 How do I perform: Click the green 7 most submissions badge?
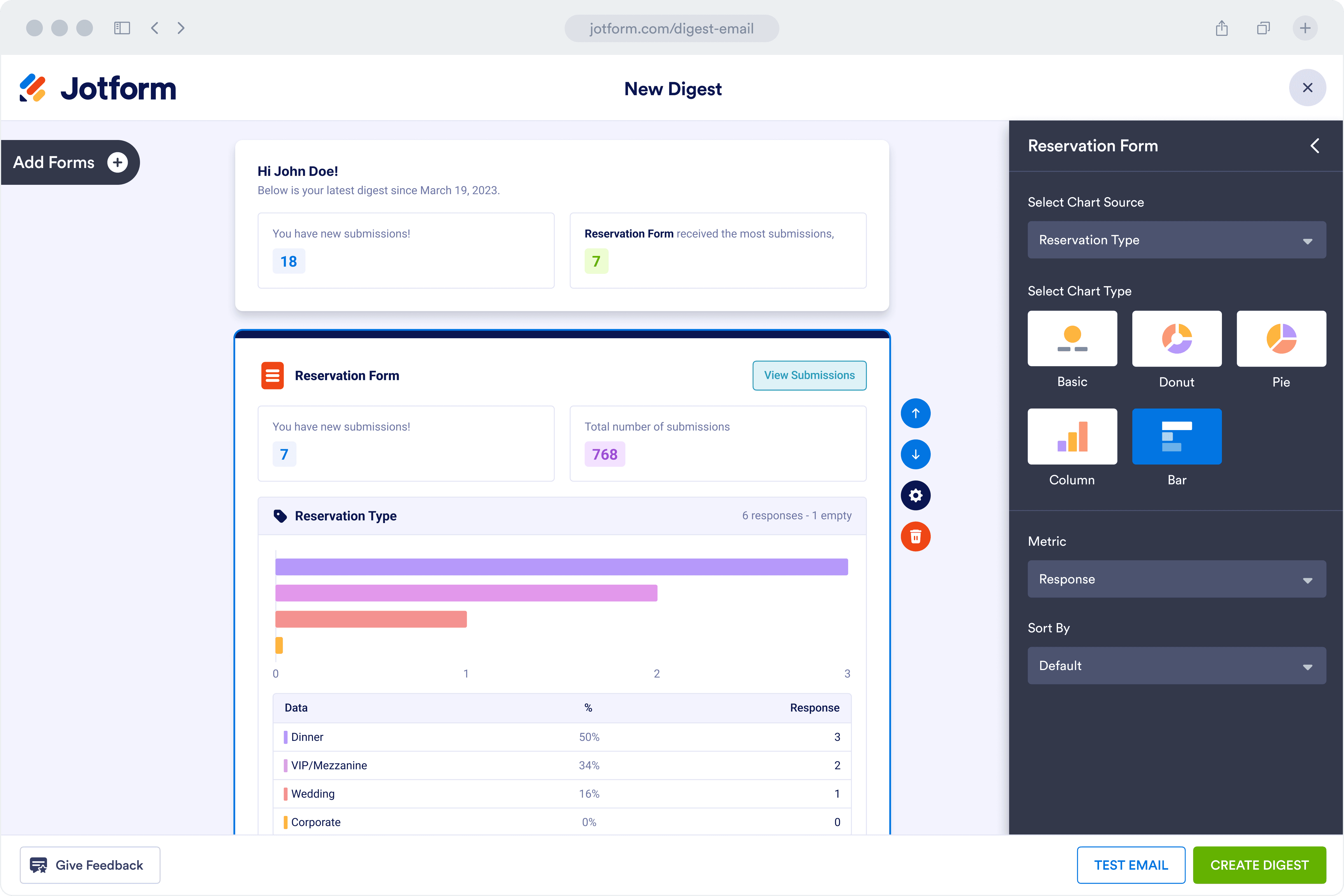(x=596, y=261)
